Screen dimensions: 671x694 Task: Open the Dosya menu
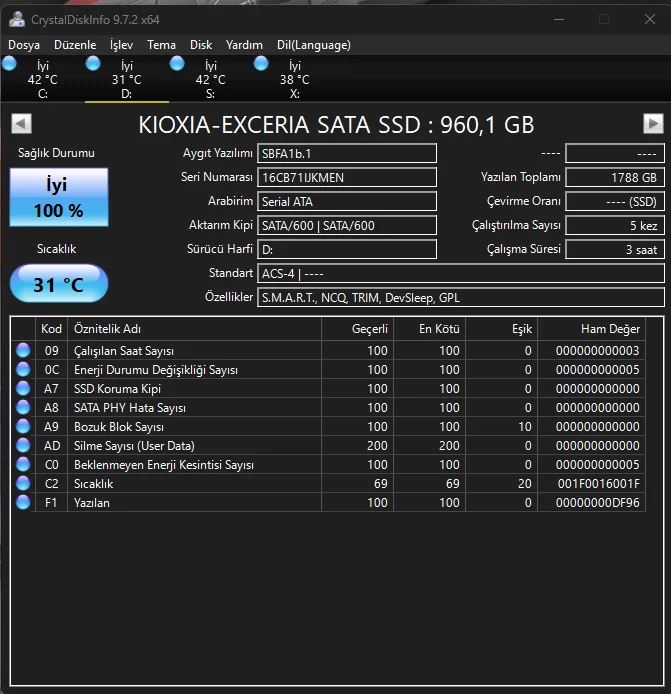point(24,45)
